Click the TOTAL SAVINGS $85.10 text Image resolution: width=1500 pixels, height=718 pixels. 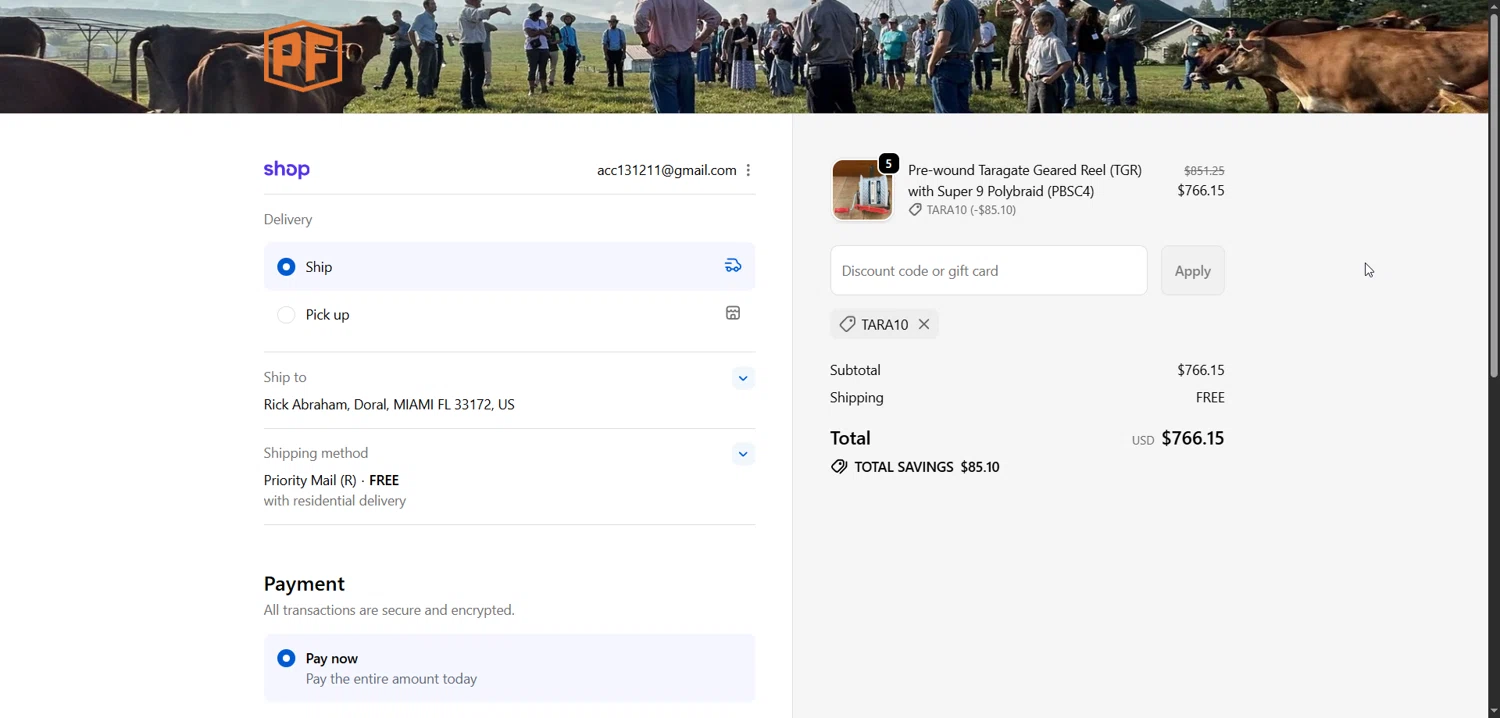pos(927,467)
